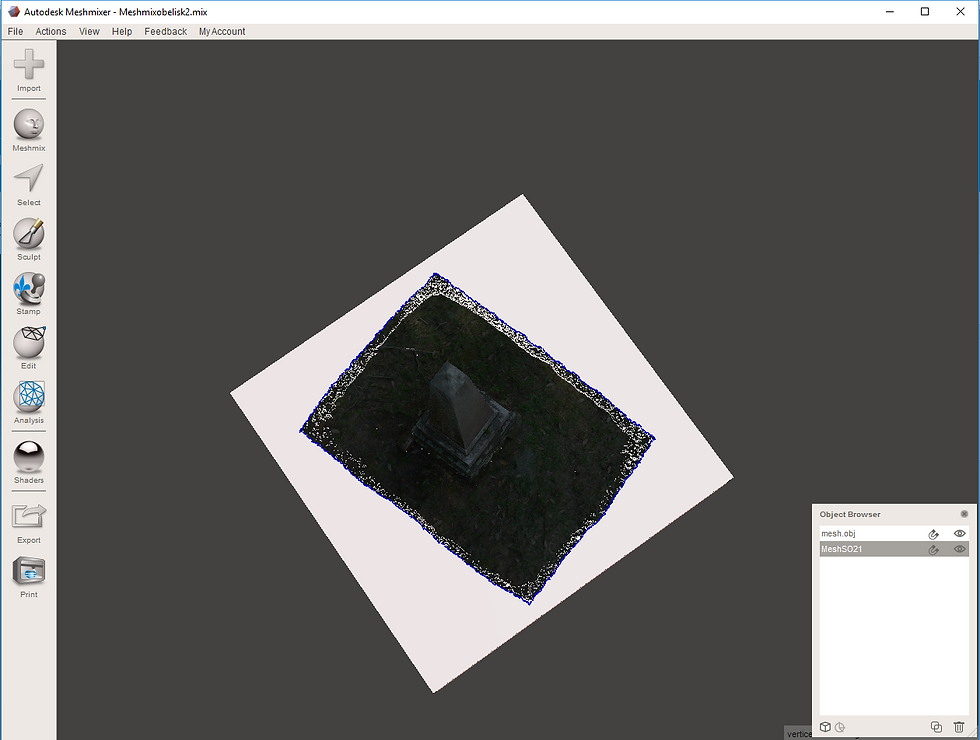Viewport: 980px width, 740px height.
Task: Click the pie-chart icon in Object Browser
Action: click(840, 727)
